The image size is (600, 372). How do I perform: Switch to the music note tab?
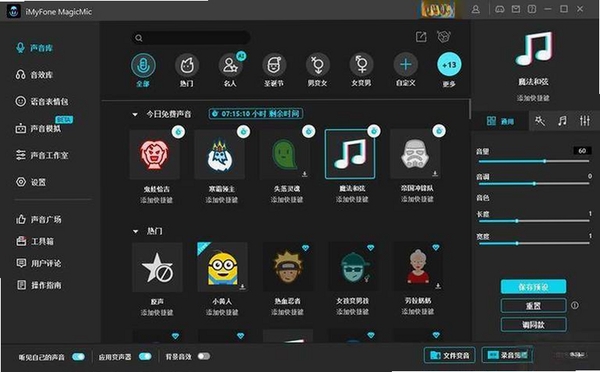562,121
